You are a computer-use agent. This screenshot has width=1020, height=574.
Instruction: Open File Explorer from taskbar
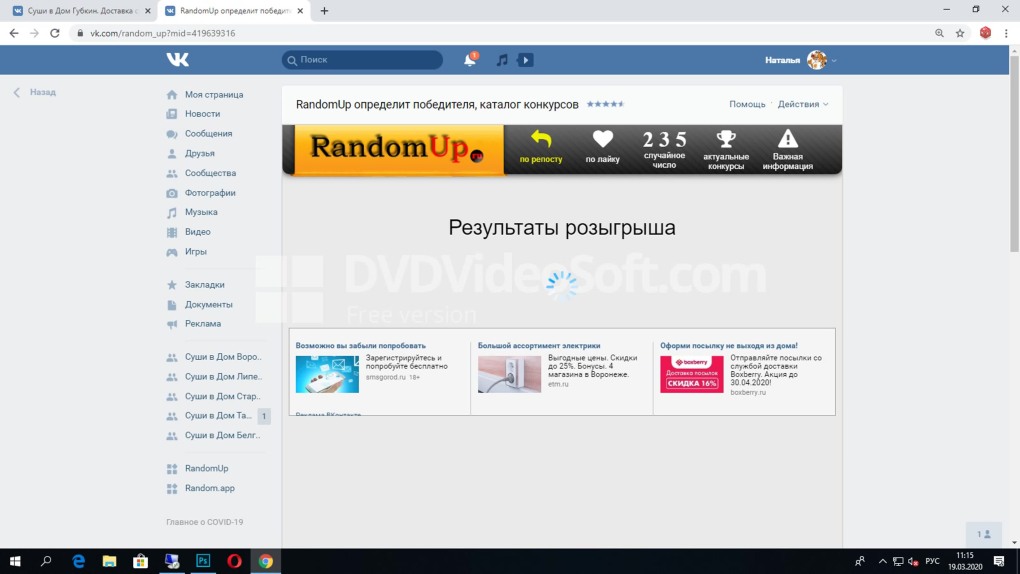(109, 561)
